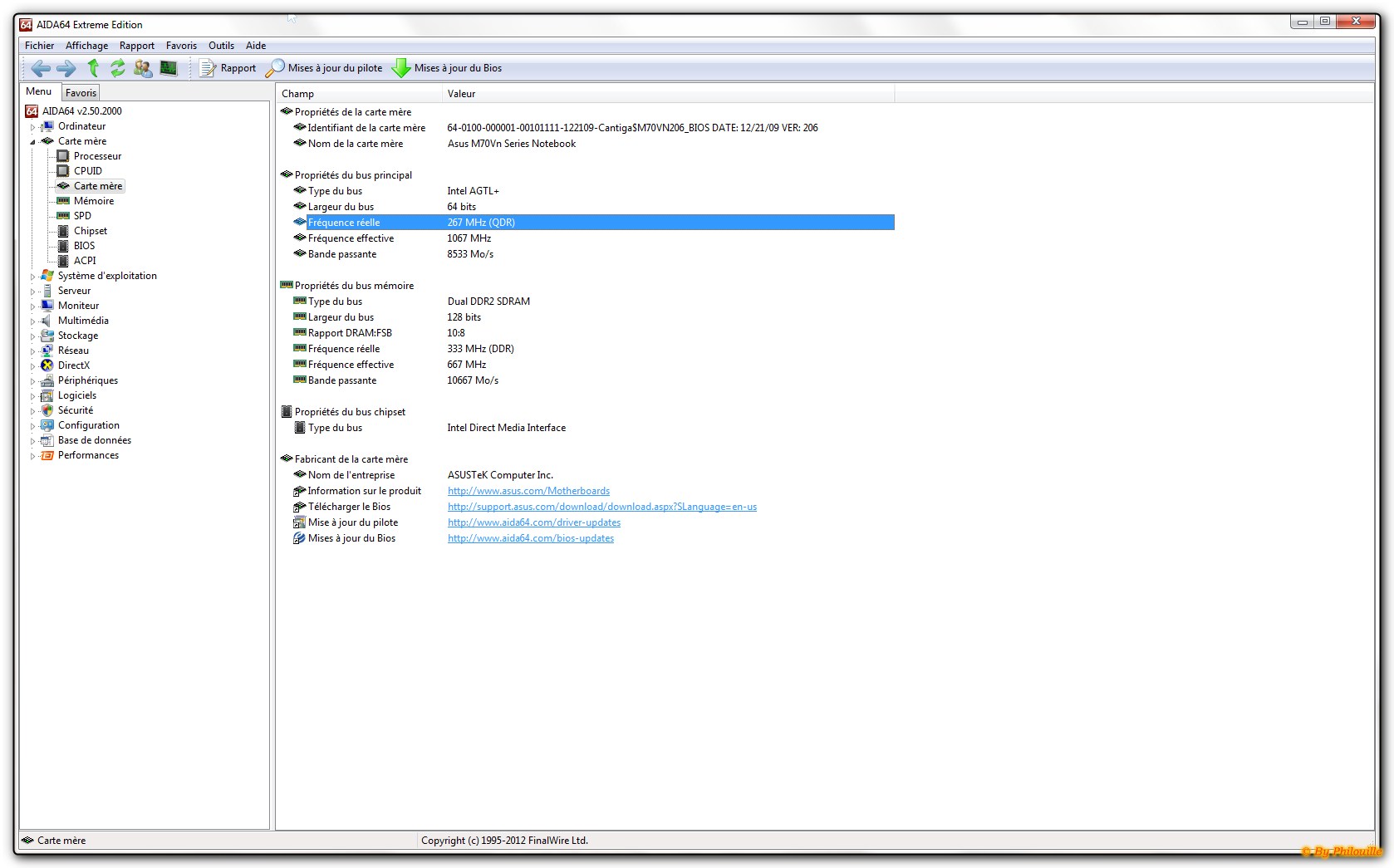Click the refresh icon in toolbar
The width and height of the screenshot is (1394, 868).
[x=118, y=68]
